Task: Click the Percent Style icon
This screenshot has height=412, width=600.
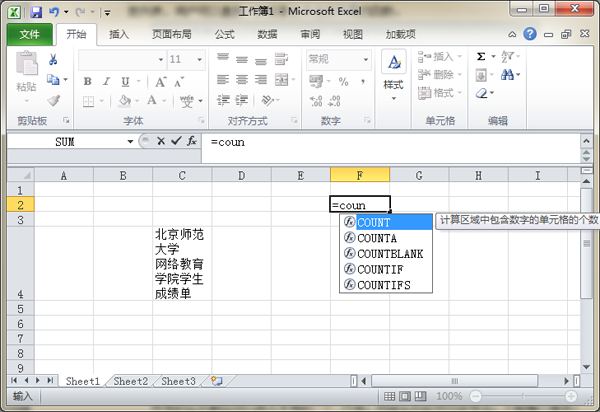Action: (343, 81)
